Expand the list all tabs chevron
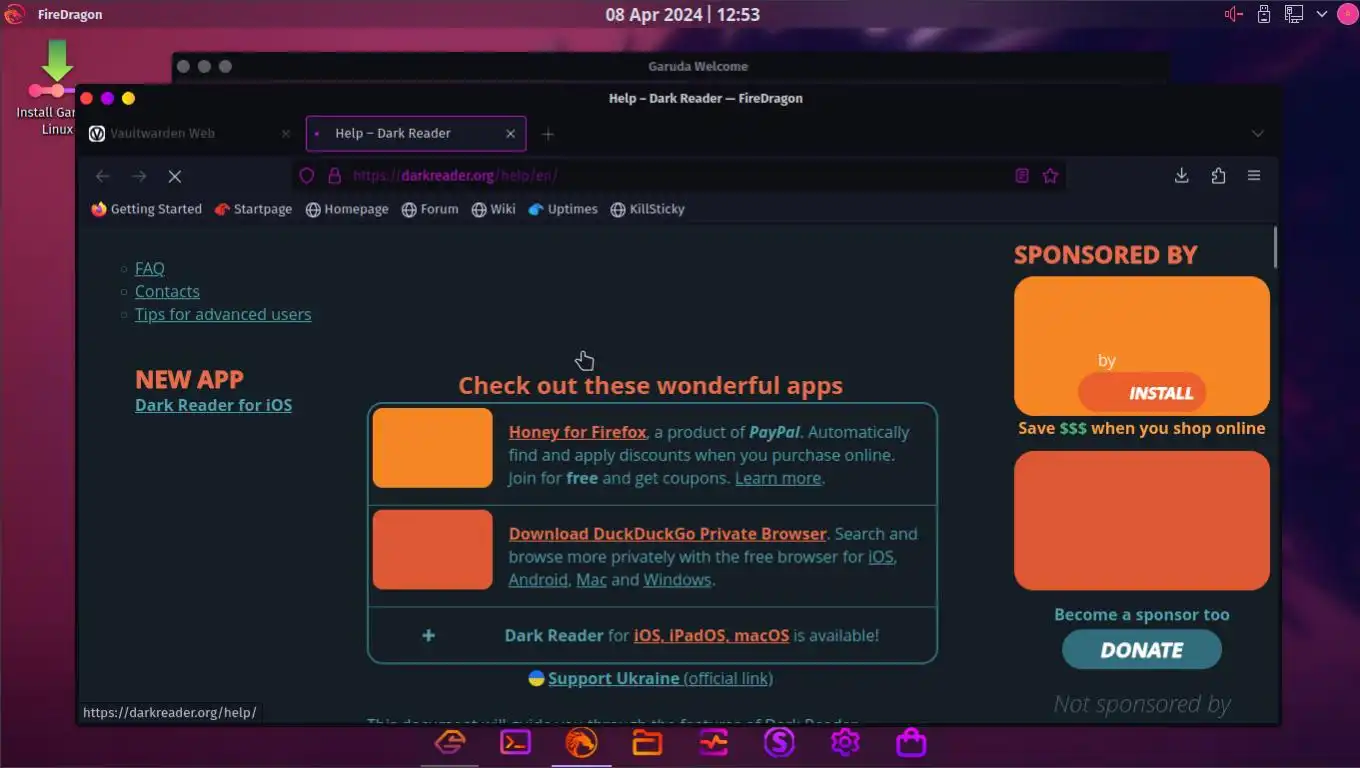This screenshot has height=768, width=1360. (1258, 134)
